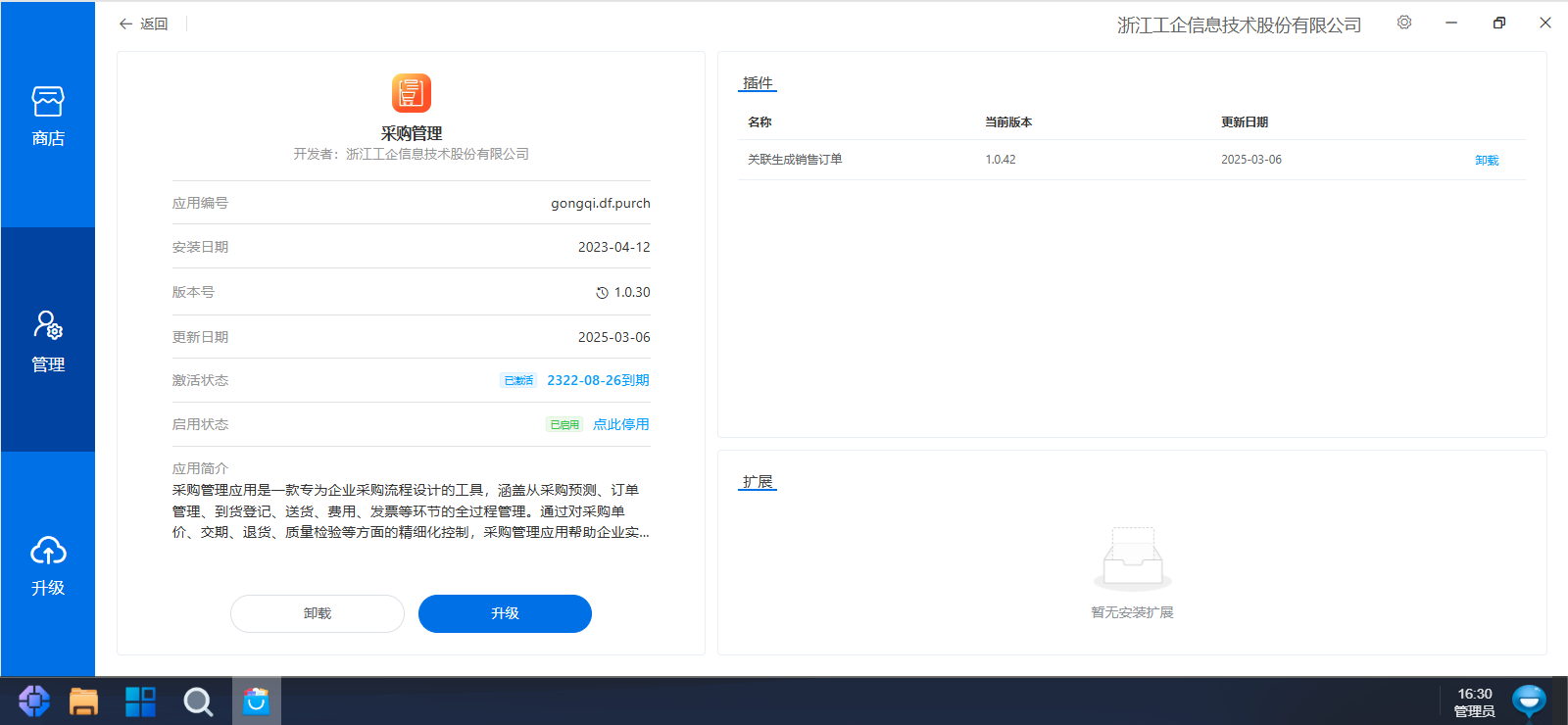
Task: Open the blue tiles taskbar icon
Action: [141, 701]
